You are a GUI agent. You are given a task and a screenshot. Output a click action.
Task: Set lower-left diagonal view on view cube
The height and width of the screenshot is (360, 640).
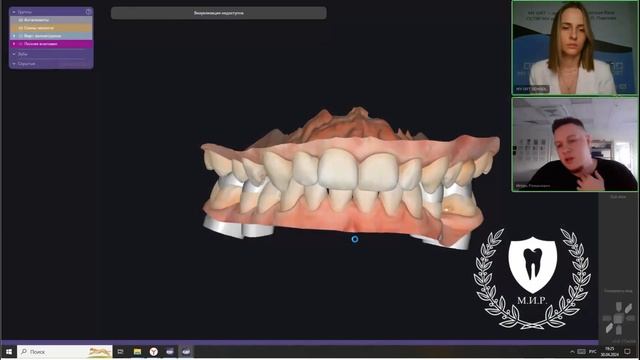click(x=609, y=327)
